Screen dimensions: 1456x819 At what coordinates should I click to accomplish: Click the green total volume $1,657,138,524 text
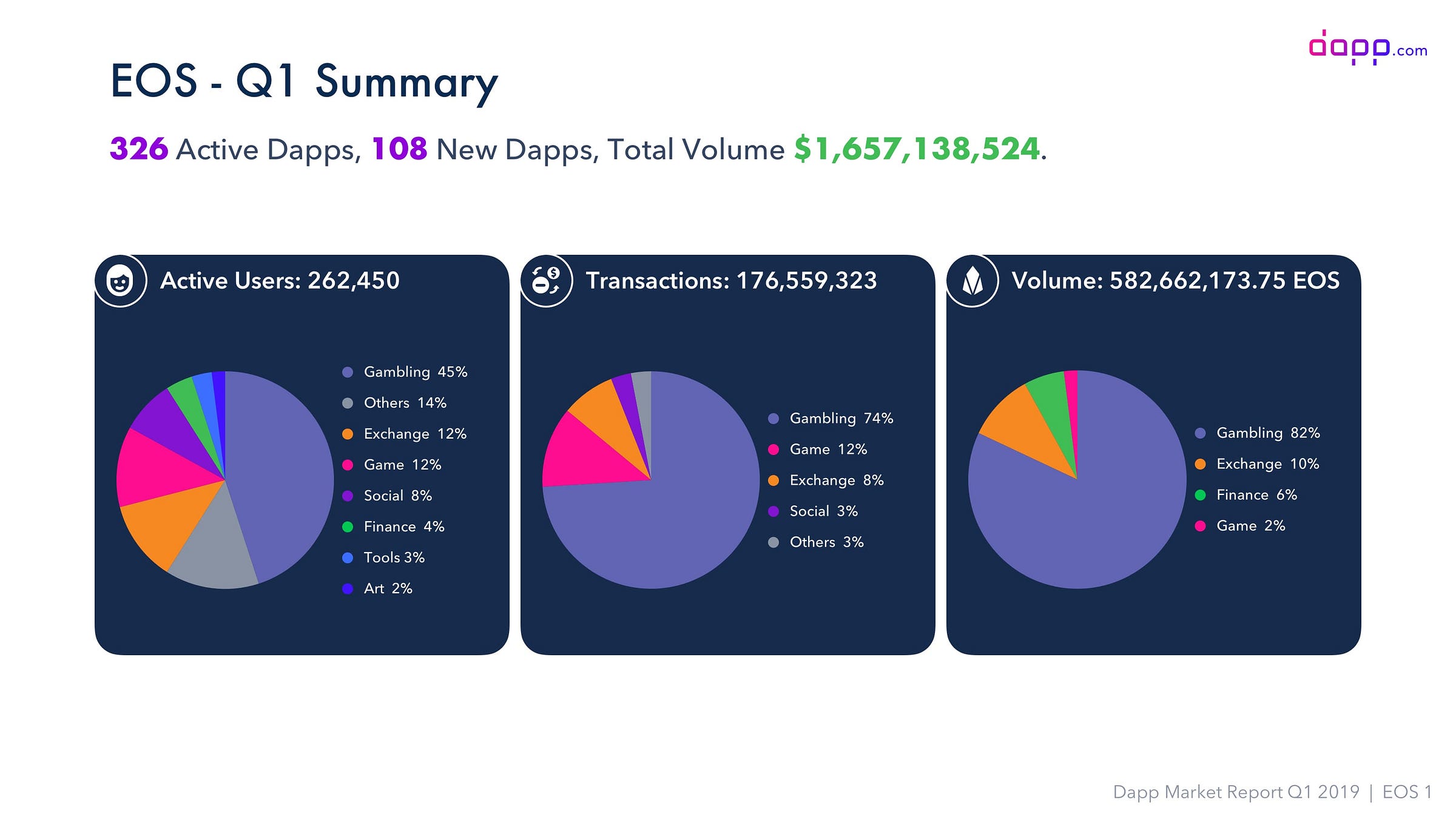coord(917,149)
